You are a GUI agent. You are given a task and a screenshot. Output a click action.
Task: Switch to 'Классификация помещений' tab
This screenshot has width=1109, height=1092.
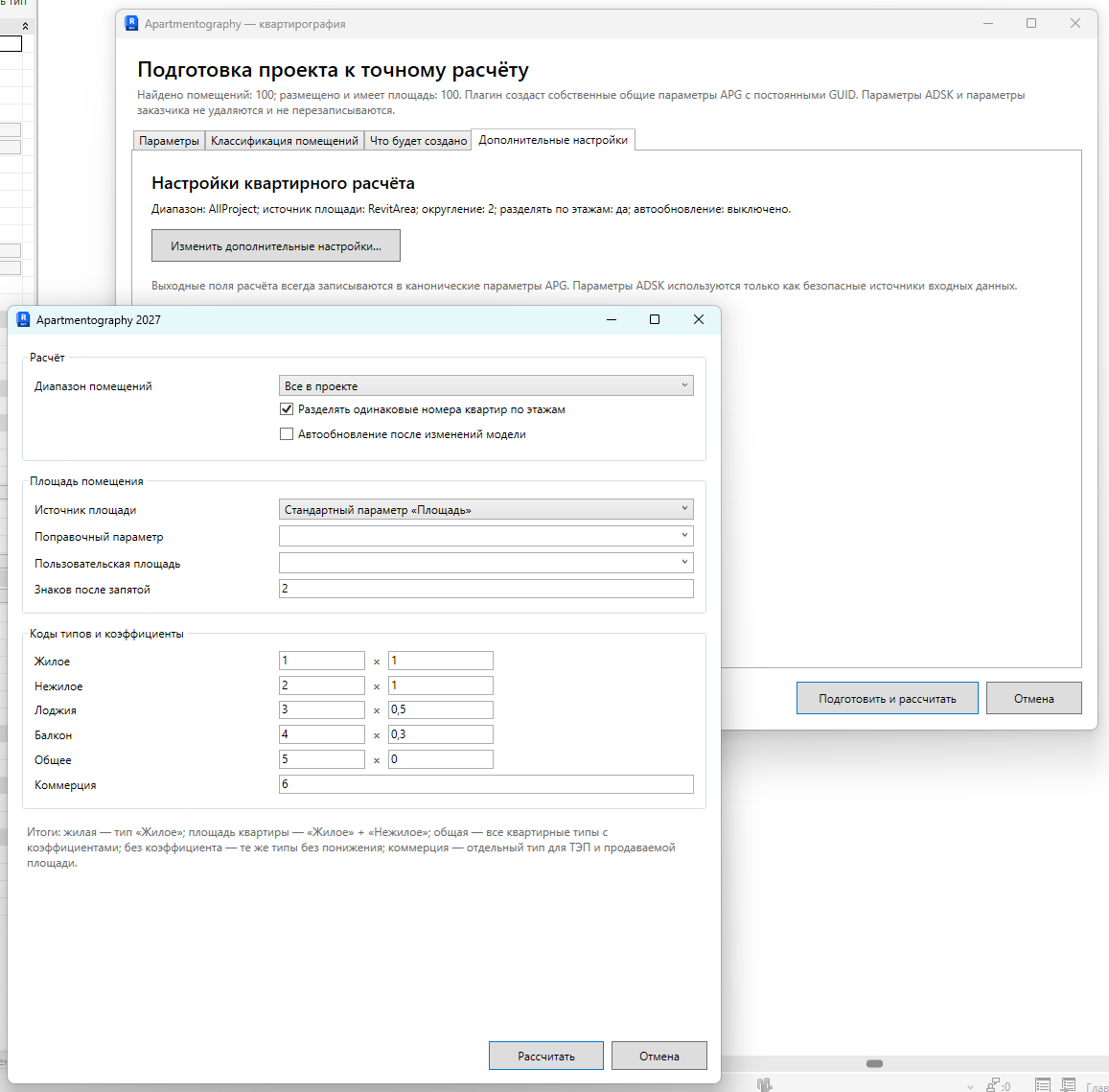[285, 141]
